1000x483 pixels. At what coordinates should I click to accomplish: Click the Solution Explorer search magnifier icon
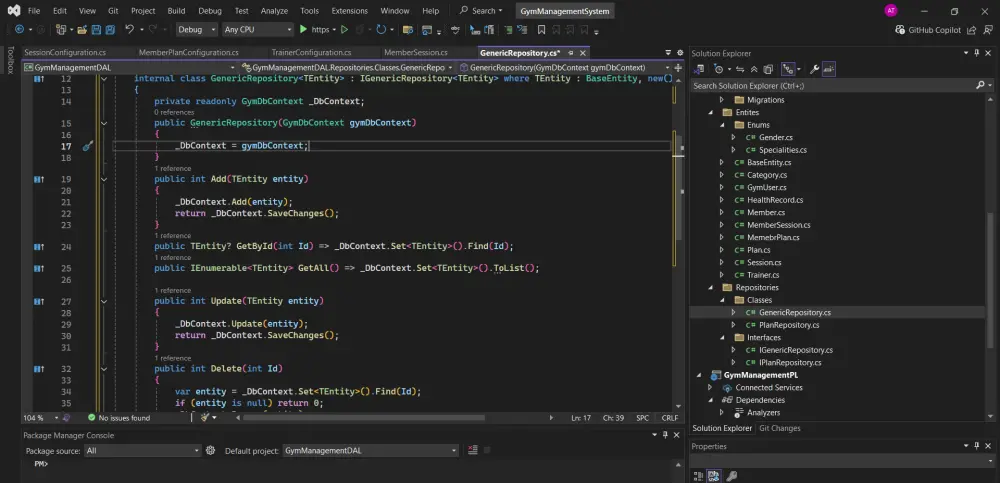click(x=980, y=85)
